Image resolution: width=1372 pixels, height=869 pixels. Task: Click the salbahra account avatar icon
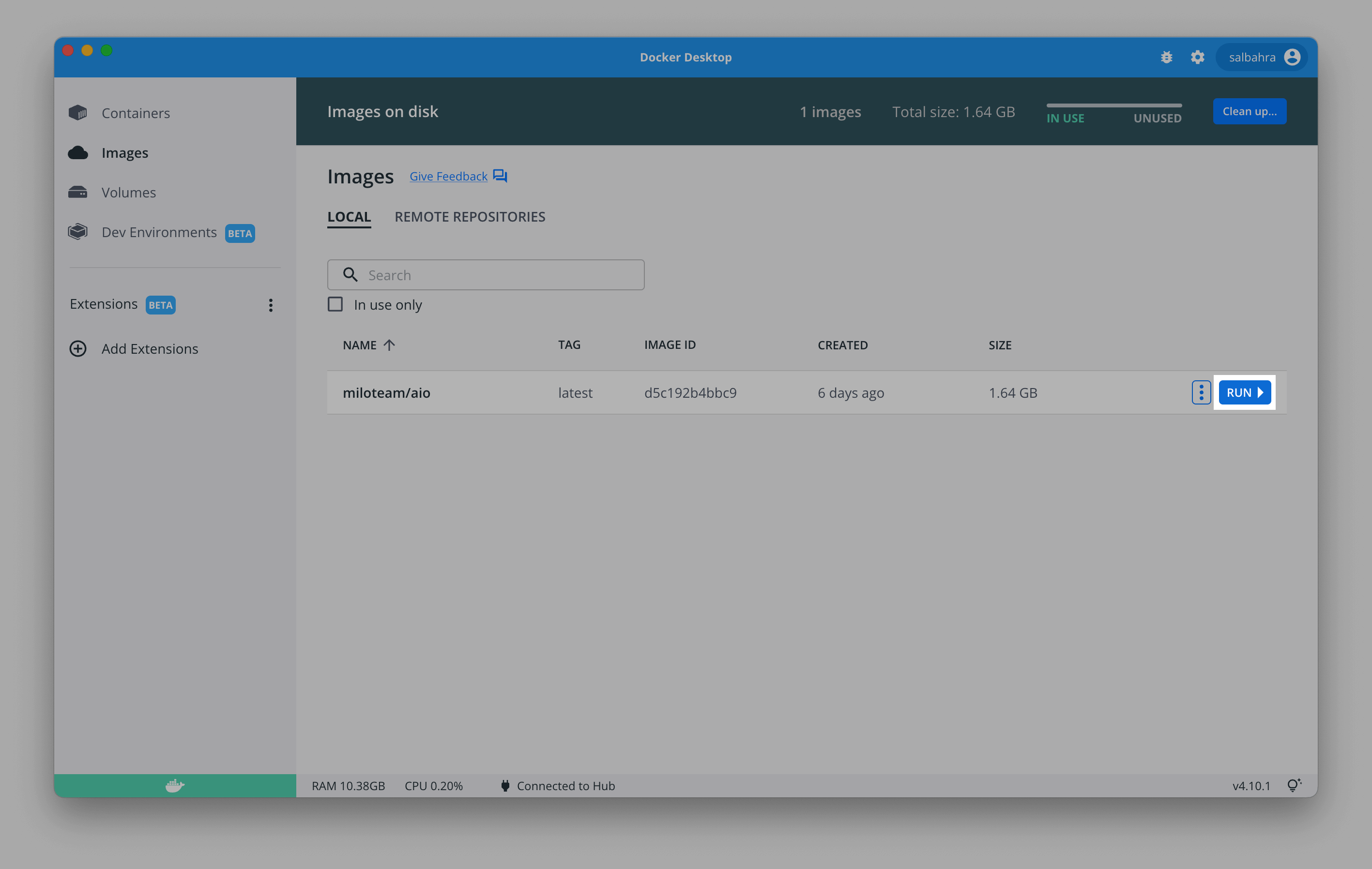click(1292, 57)
